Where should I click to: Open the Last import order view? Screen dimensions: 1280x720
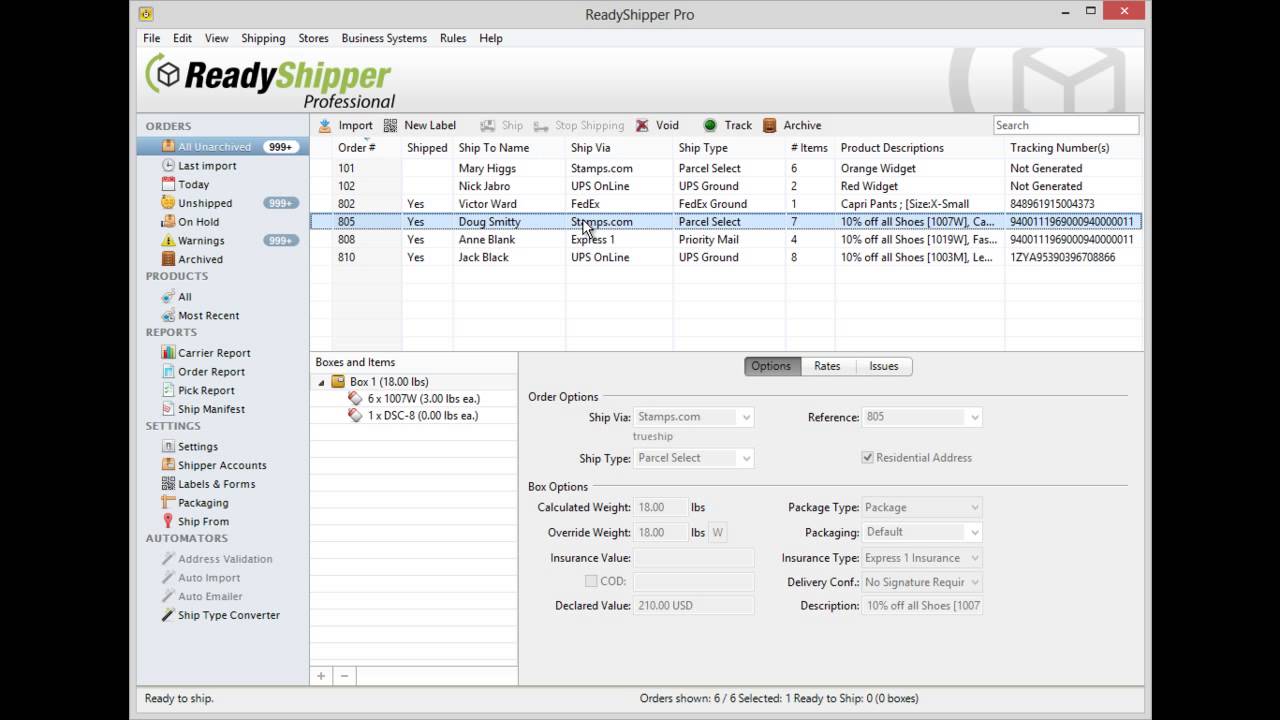(x=207, y=166)
